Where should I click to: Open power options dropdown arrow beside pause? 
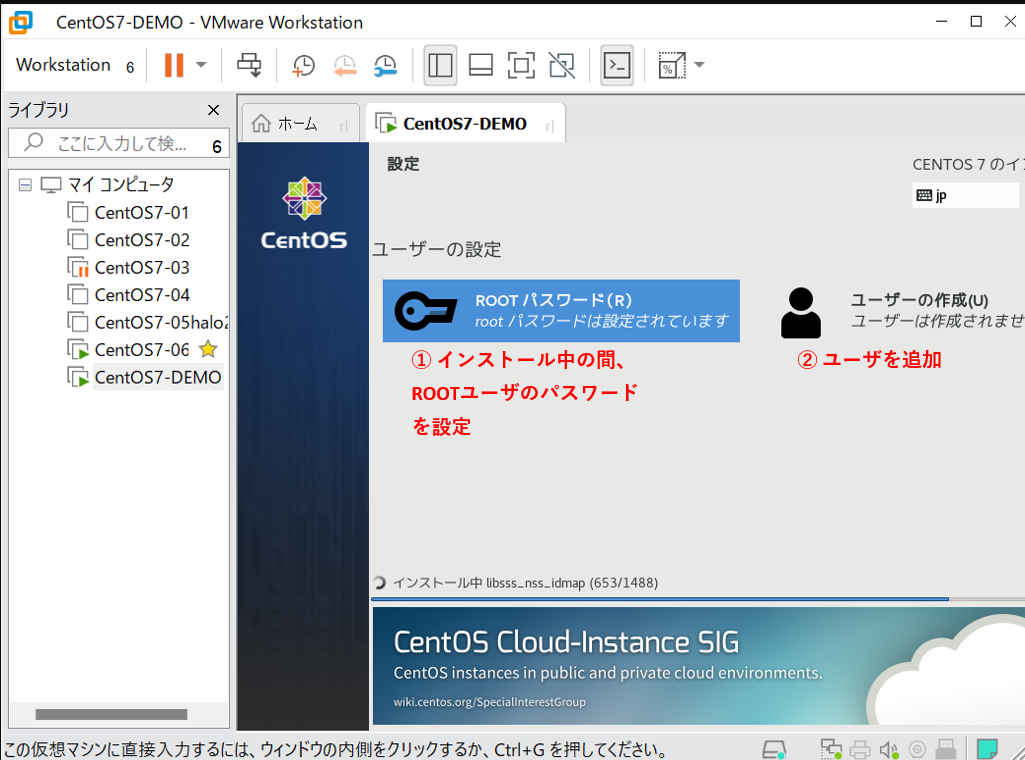click(x=201, y=65)
